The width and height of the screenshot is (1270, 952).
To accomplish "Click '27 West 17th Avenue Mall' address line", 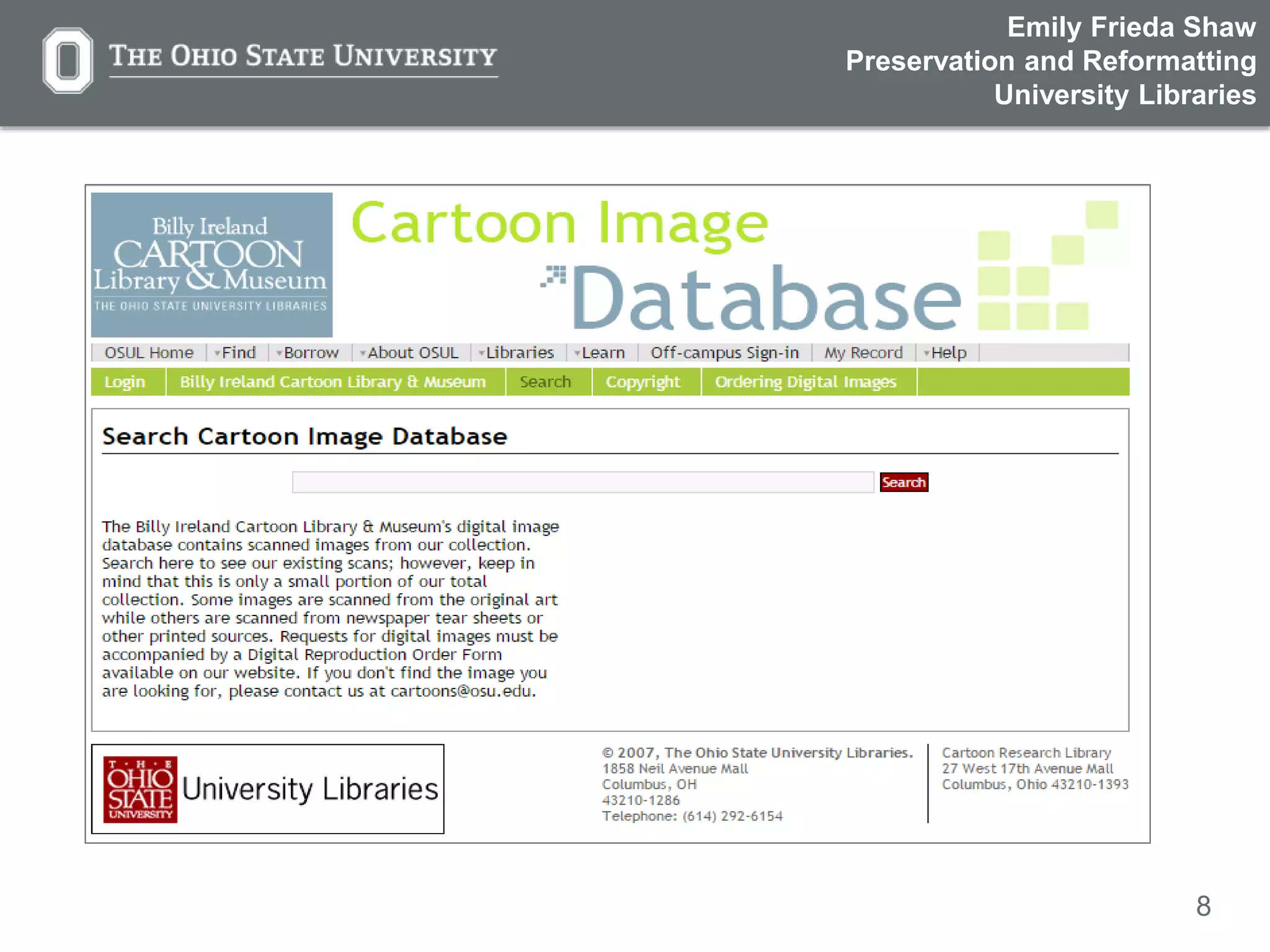I will click(x=1028, y=769).
